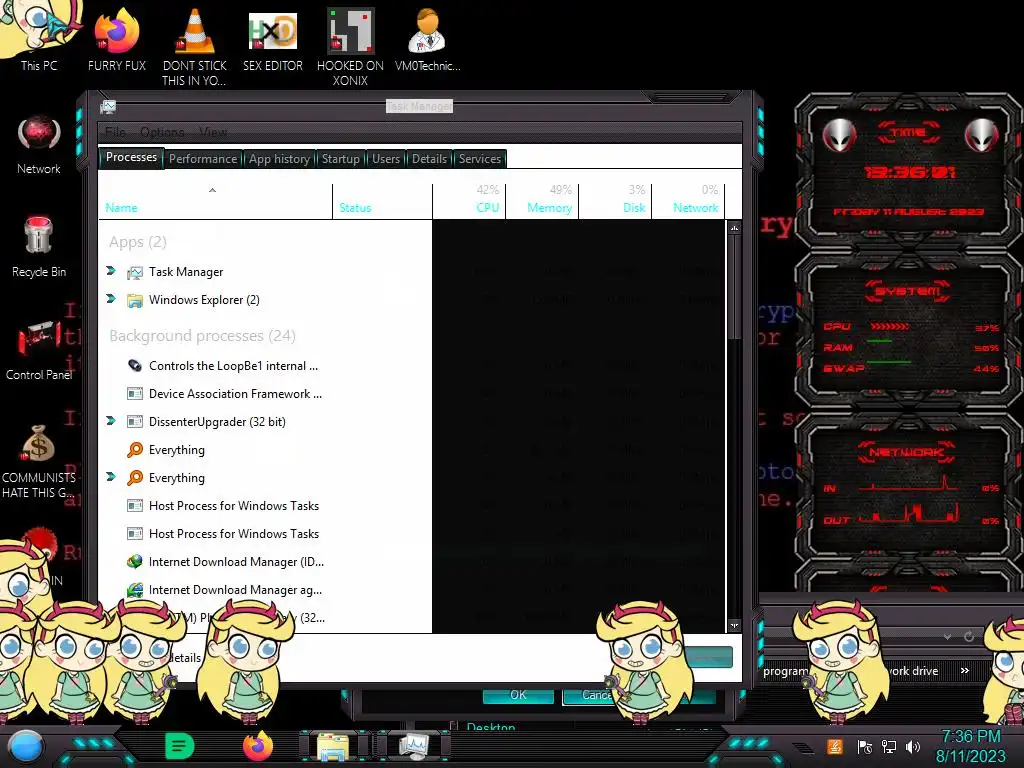The height and width of the screenshot is (768, 1024).
Task: Select Task Manager app row icon
Action: (x=135, y=272)
